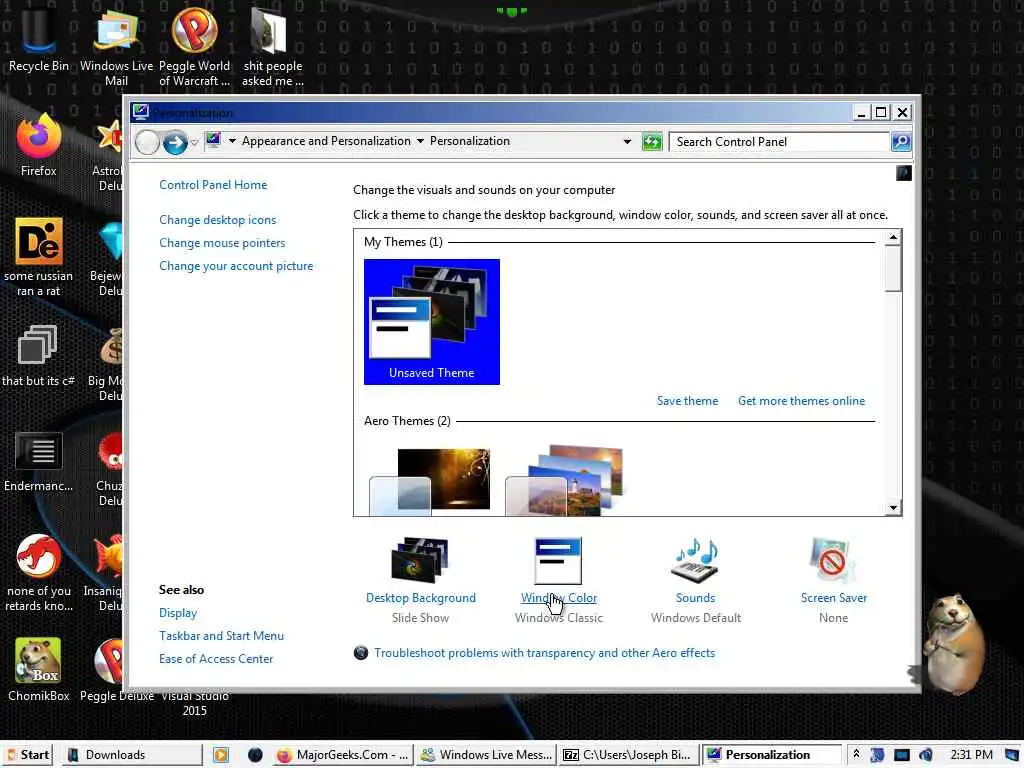
Task: Click the show desktop icon beside clock
Action: tap(1012, 755)
